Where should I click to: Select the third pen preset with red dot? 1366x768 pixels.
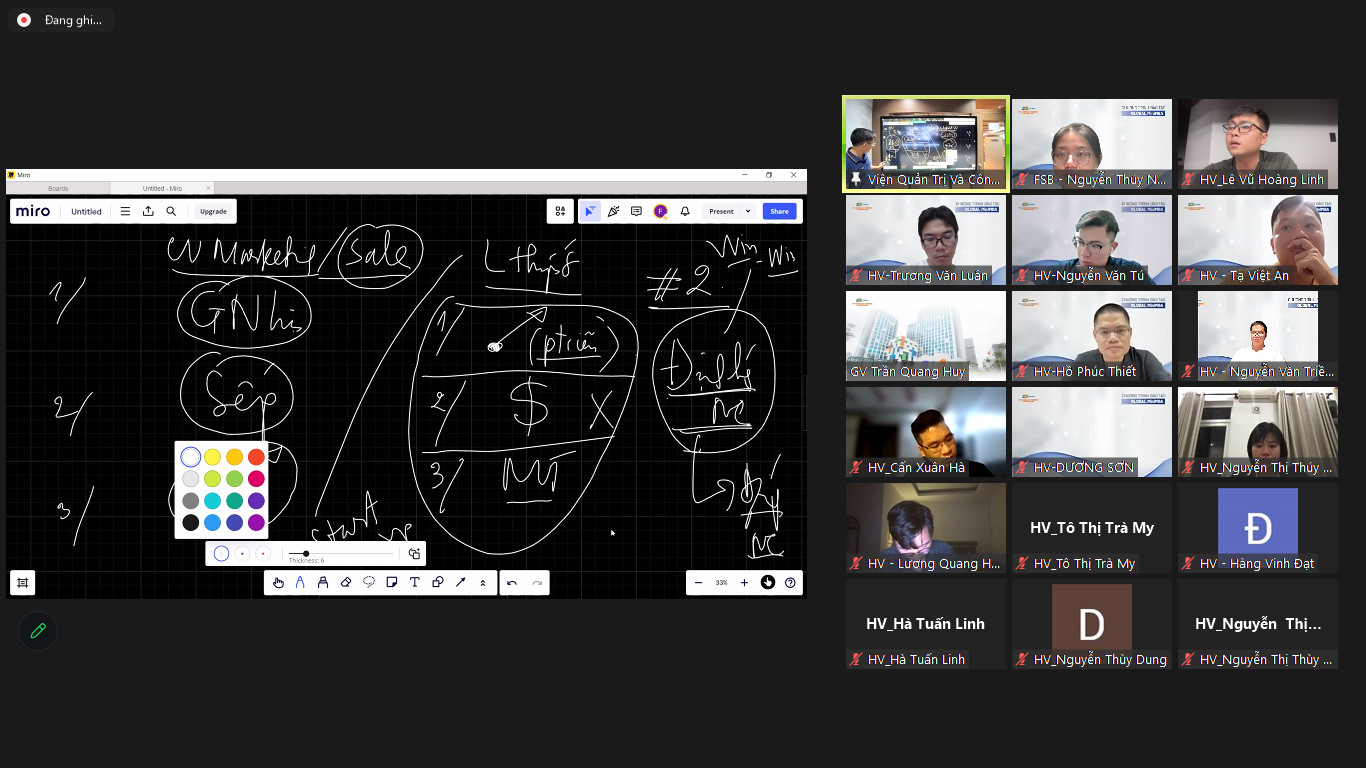[263, 553]
